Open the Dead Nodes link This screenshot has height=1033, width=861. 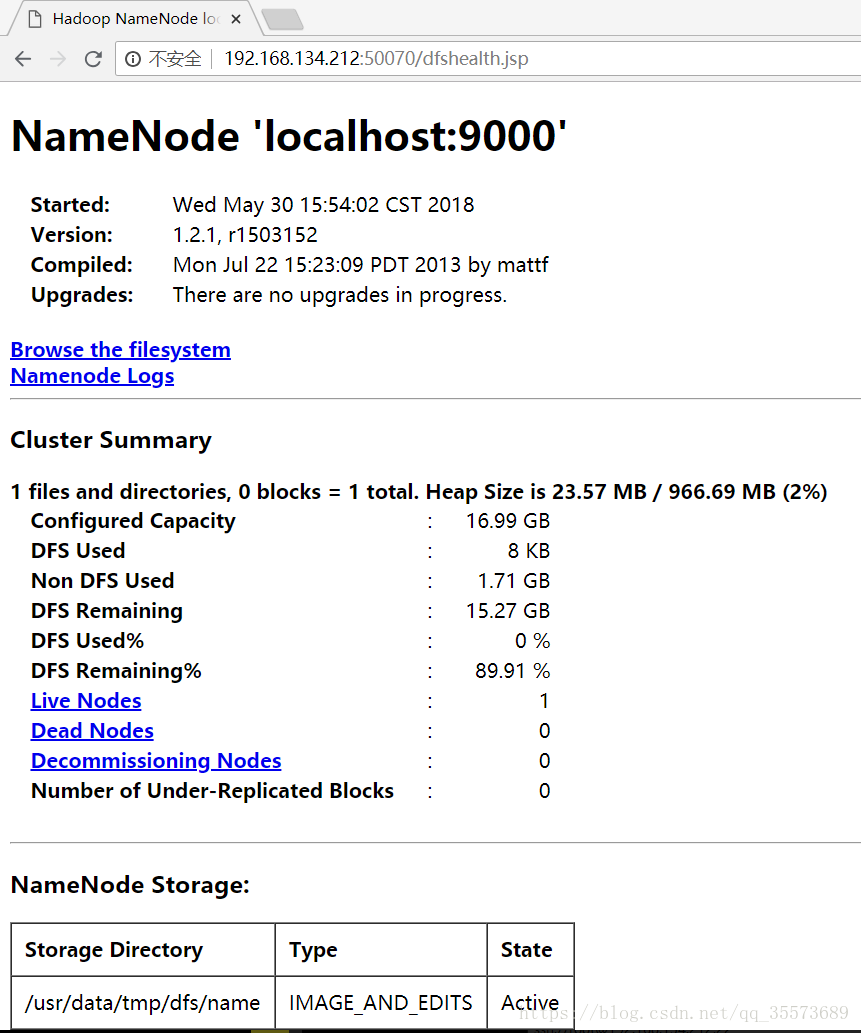click(92, 731)
